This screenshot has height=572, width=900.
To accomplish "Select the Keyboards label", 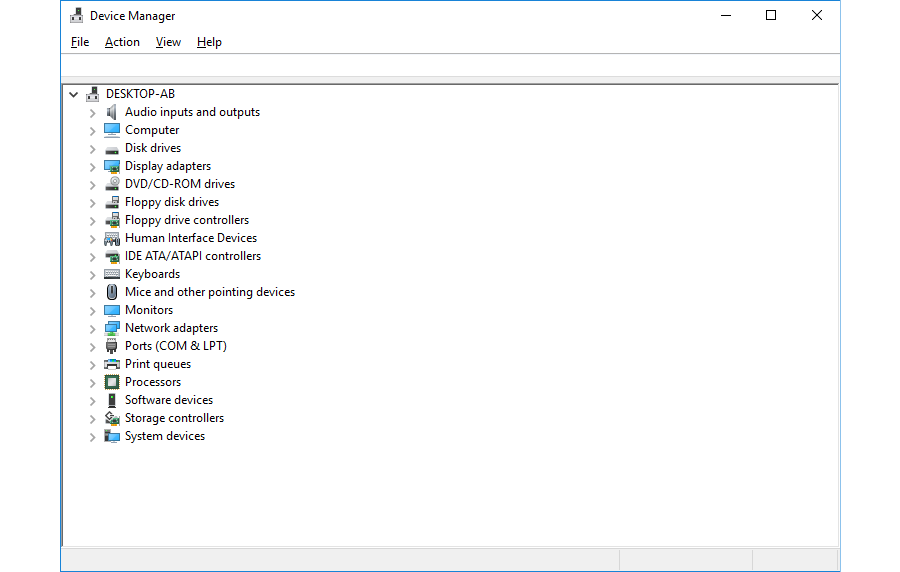I will click(152, 274).
